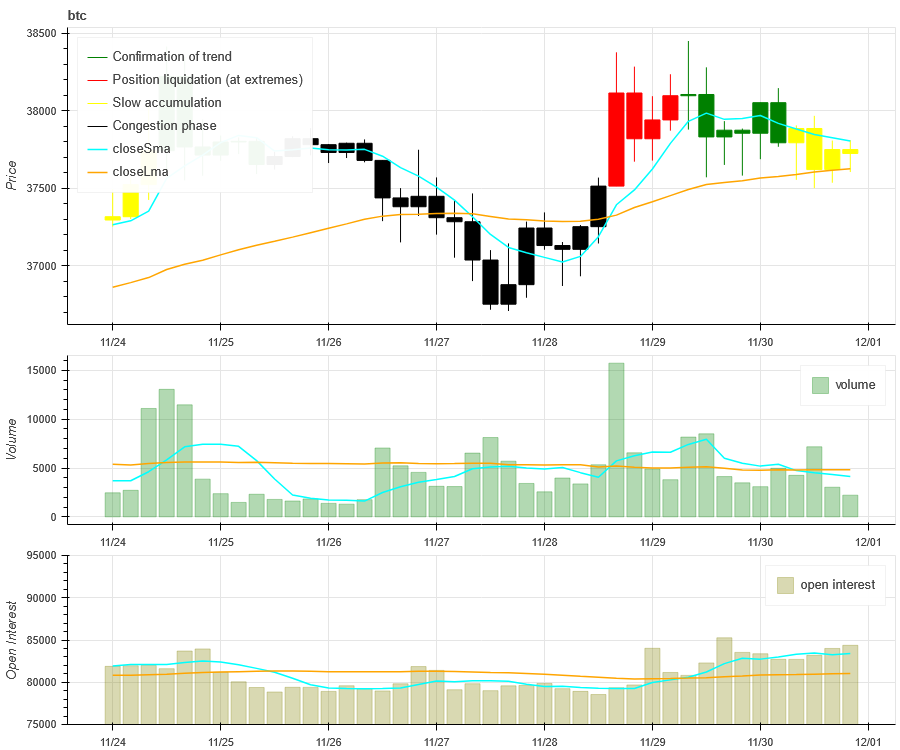This screenshot has height=750, width=900.
Task: Click the tallest volume bar near 15000
Action: 616,440
